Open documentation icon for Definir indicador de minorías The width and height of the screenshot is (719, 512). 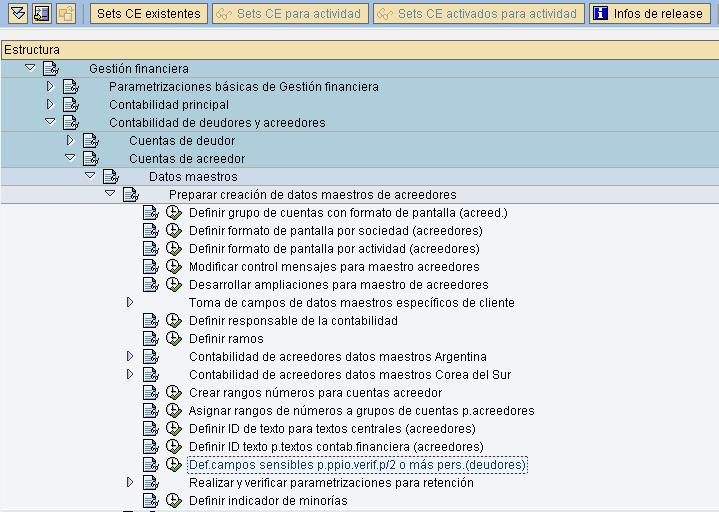coord(151,501)
